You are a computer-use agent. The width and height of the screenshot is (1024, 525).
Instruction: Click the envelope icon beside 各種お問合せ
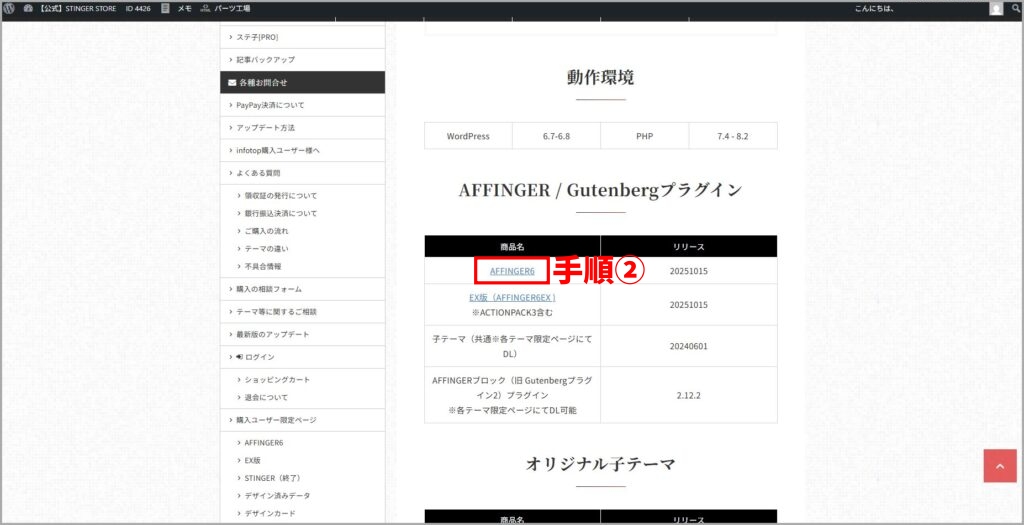coord(232,83)
